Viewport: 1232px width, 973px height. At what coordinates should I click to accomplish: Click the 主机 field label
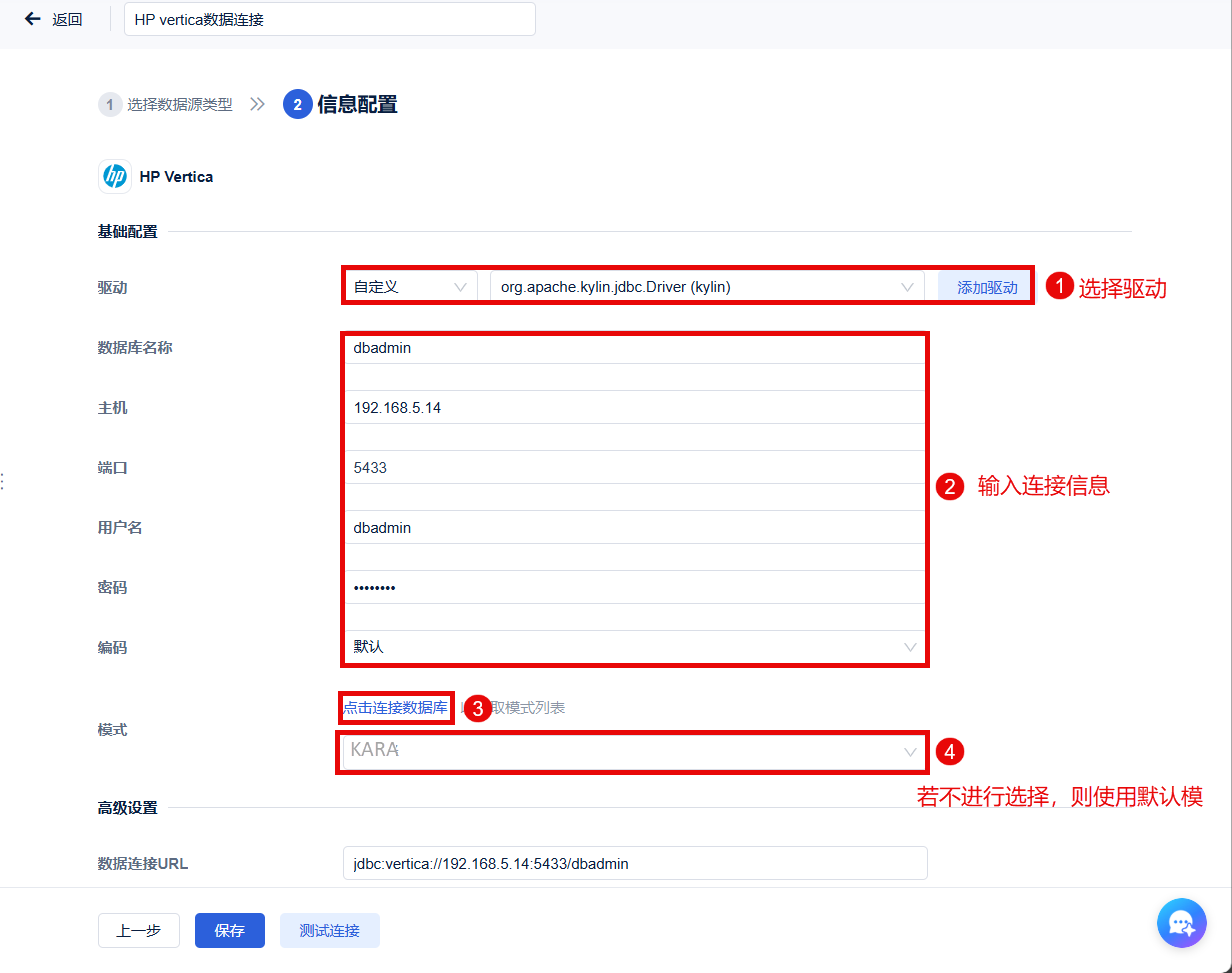112,408
